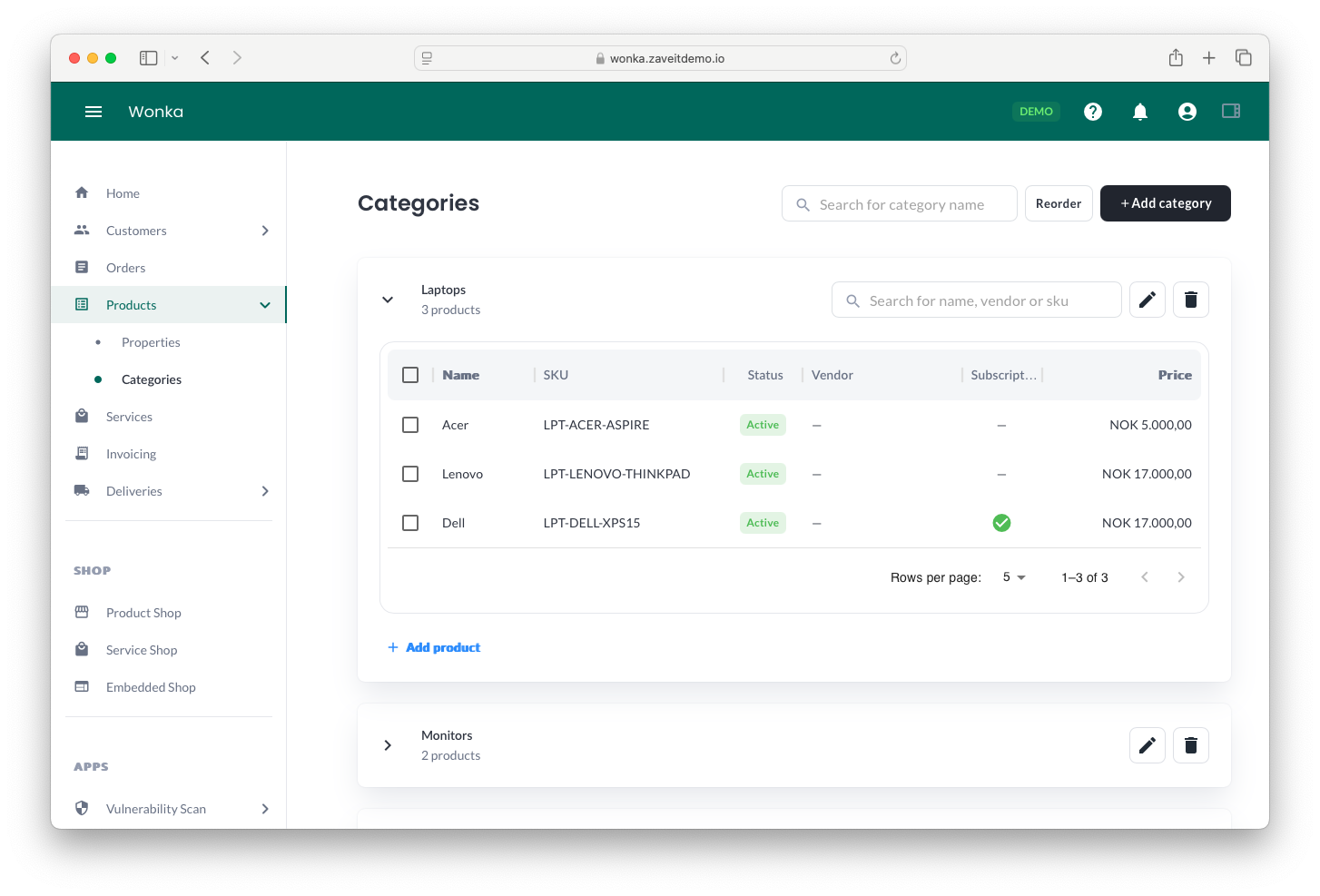This screenshot has height=896, width=1320.
Task: Click the Dell subscription green checkmark
Action: 1001,523
